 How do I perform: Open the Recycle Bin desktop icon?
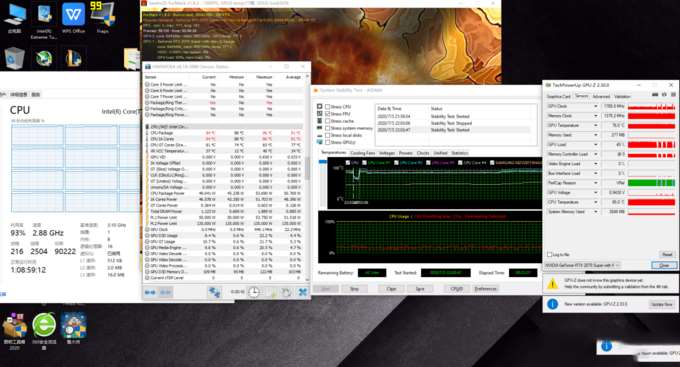(x=15, y=58)
